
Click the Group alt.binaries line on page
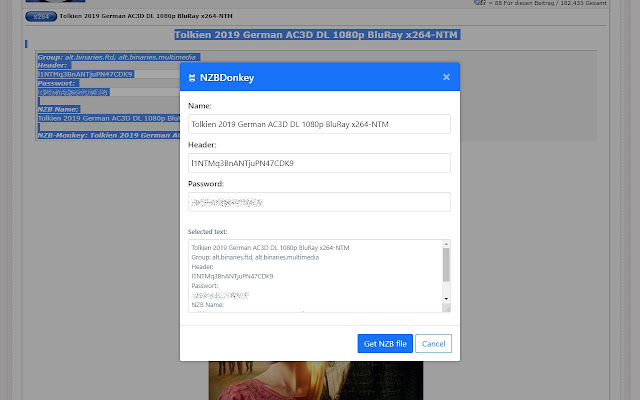pos(117,57)
